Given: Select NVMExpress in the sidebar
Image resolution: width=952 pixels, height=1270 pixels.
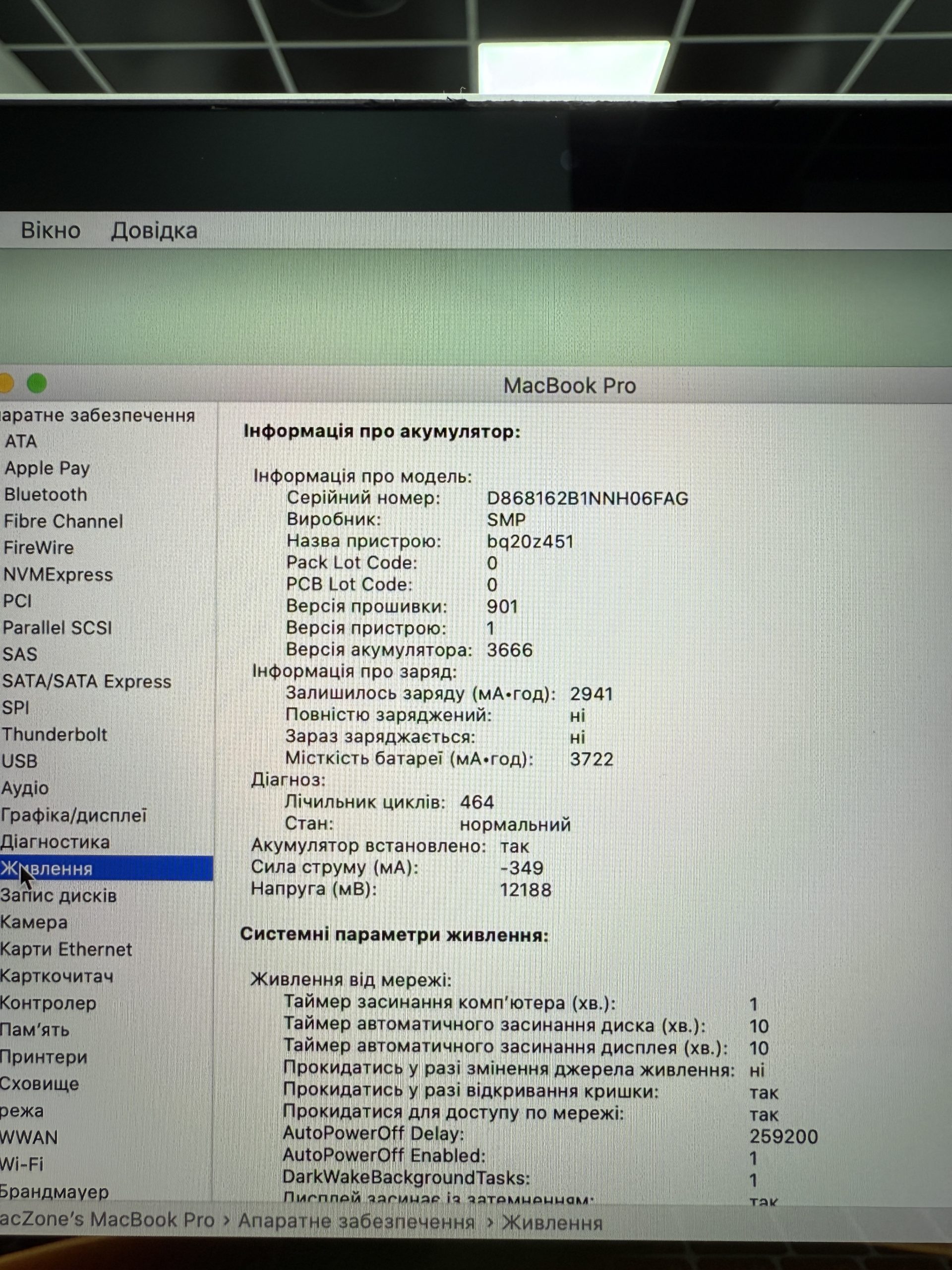Looking at the screenshot, I should (x=58, y=574).
